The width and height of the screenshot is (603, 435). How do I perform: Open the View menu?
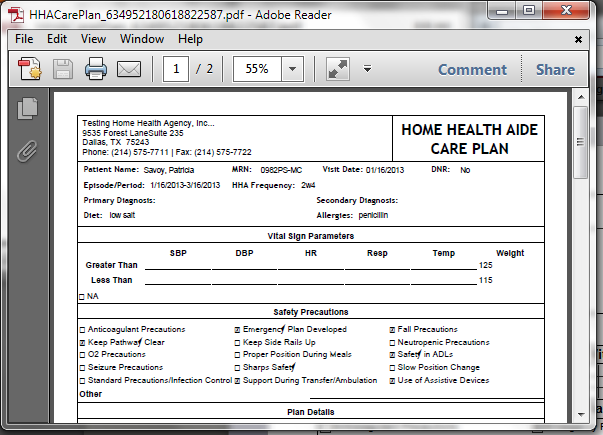pyautogui.click(x=93, y=39)
